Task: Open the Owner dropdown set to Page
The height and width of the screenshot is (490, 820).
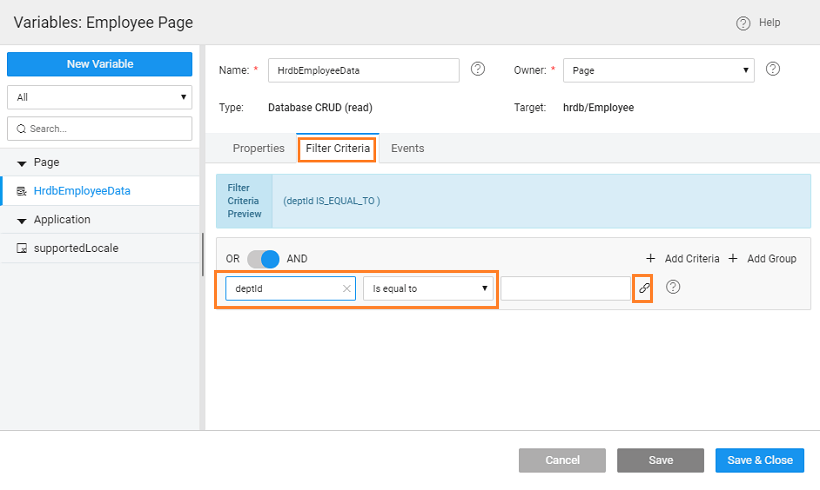Action: (659, 70)
